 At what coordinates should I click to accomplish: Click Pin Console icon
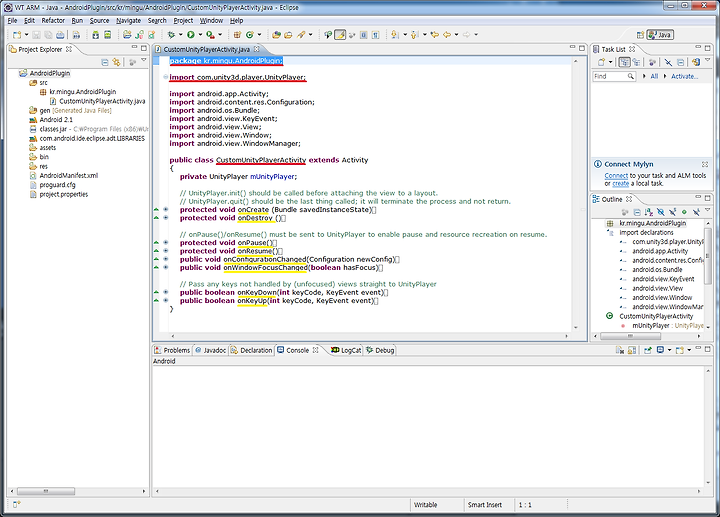click(648, 350)
